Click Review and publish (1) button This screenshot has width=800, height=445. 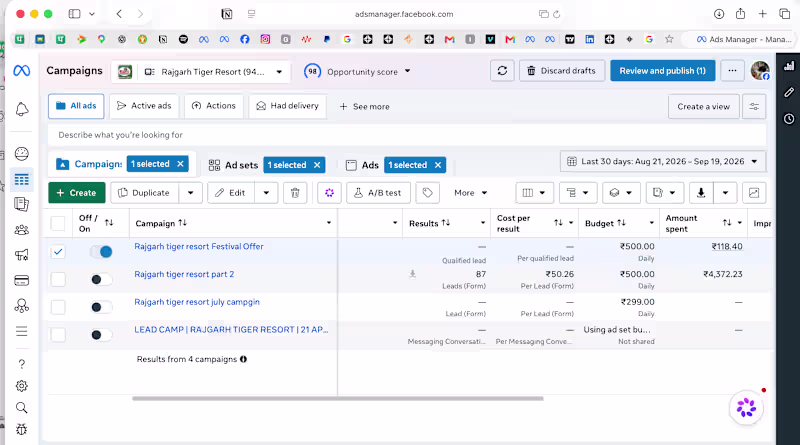(x=662, y=71)
